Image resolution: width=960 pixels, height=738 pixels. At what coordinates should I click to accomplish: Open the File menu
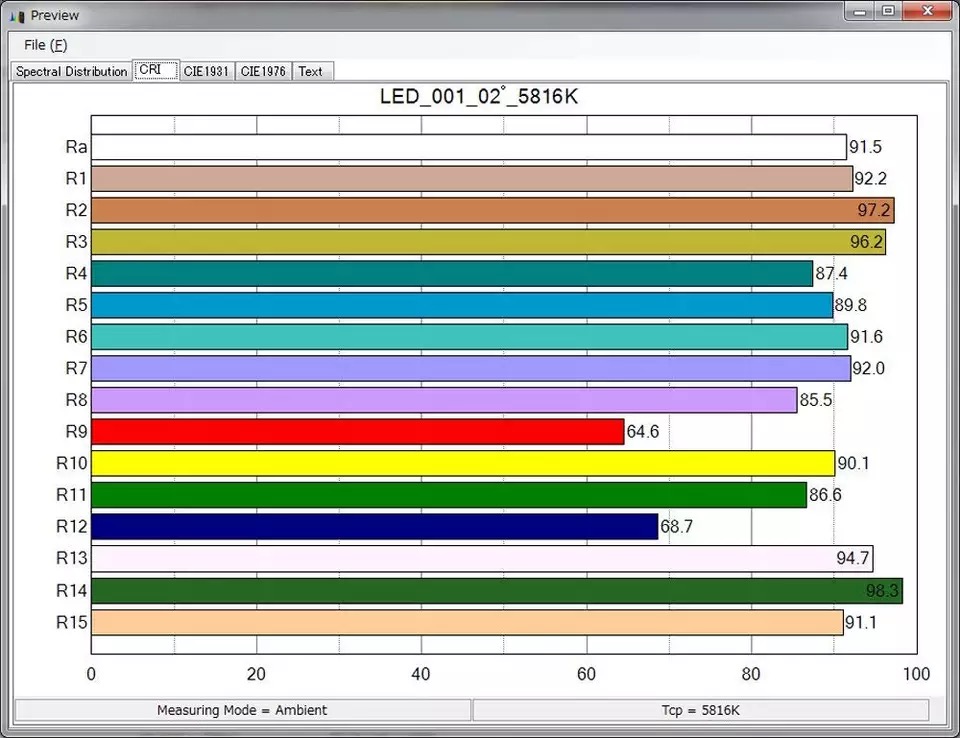45,45
